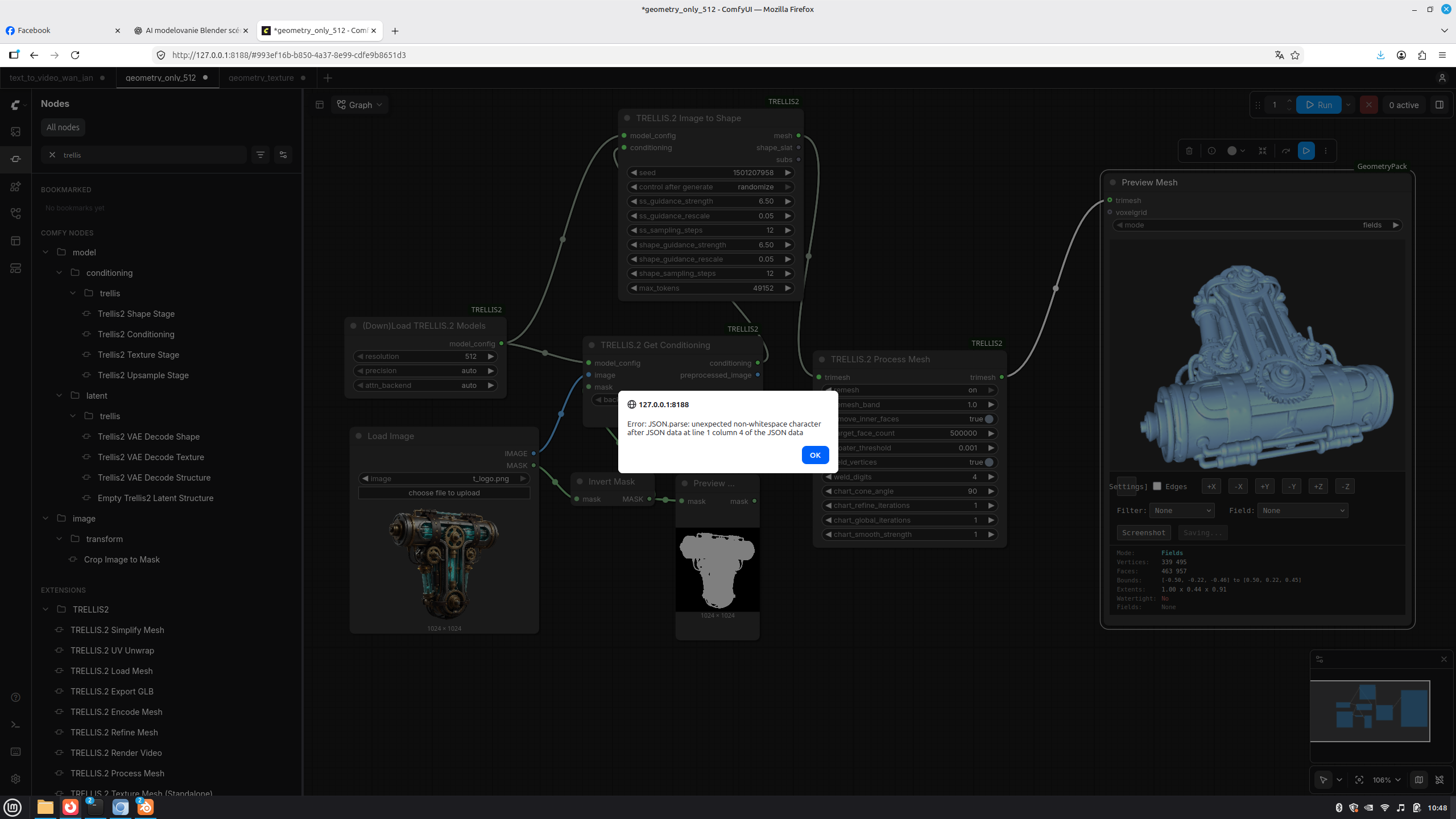Enable the Edges checkbox in Preview Mesh
The width and height of the screenshot is (1456, 819).
click(x=1157, y=486)
